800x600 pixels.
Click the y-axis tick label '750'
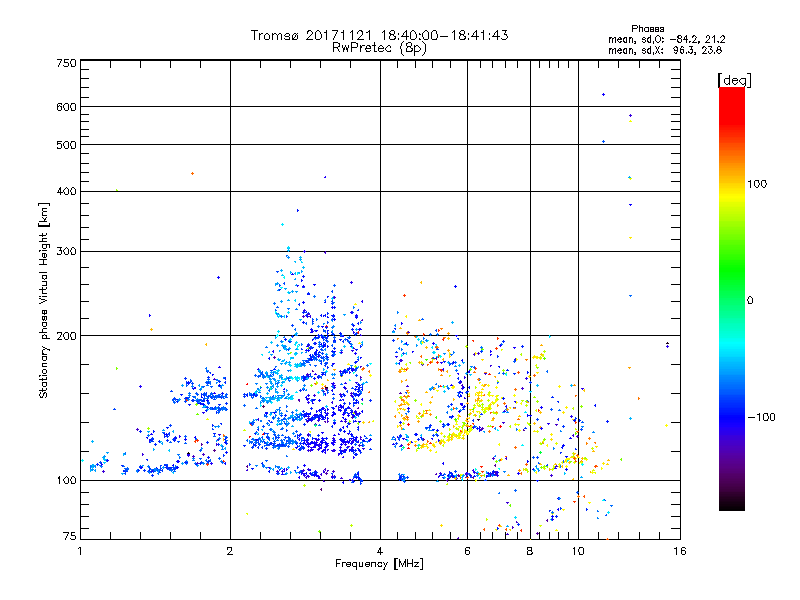[x=66, y=63]
